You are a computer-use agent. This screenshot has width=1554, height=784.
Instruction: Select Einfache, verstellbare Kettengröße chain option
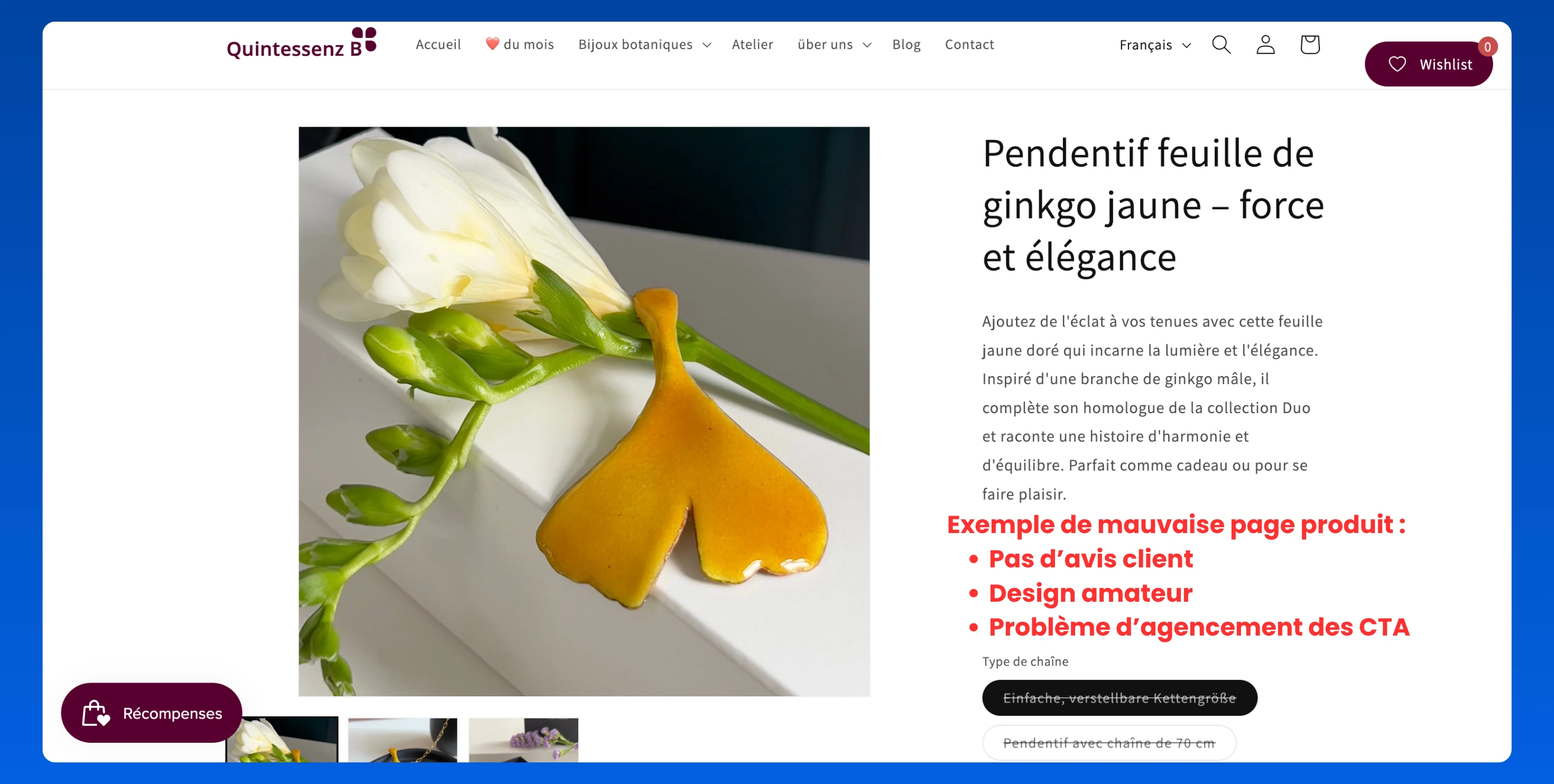tap(1119, 698)
